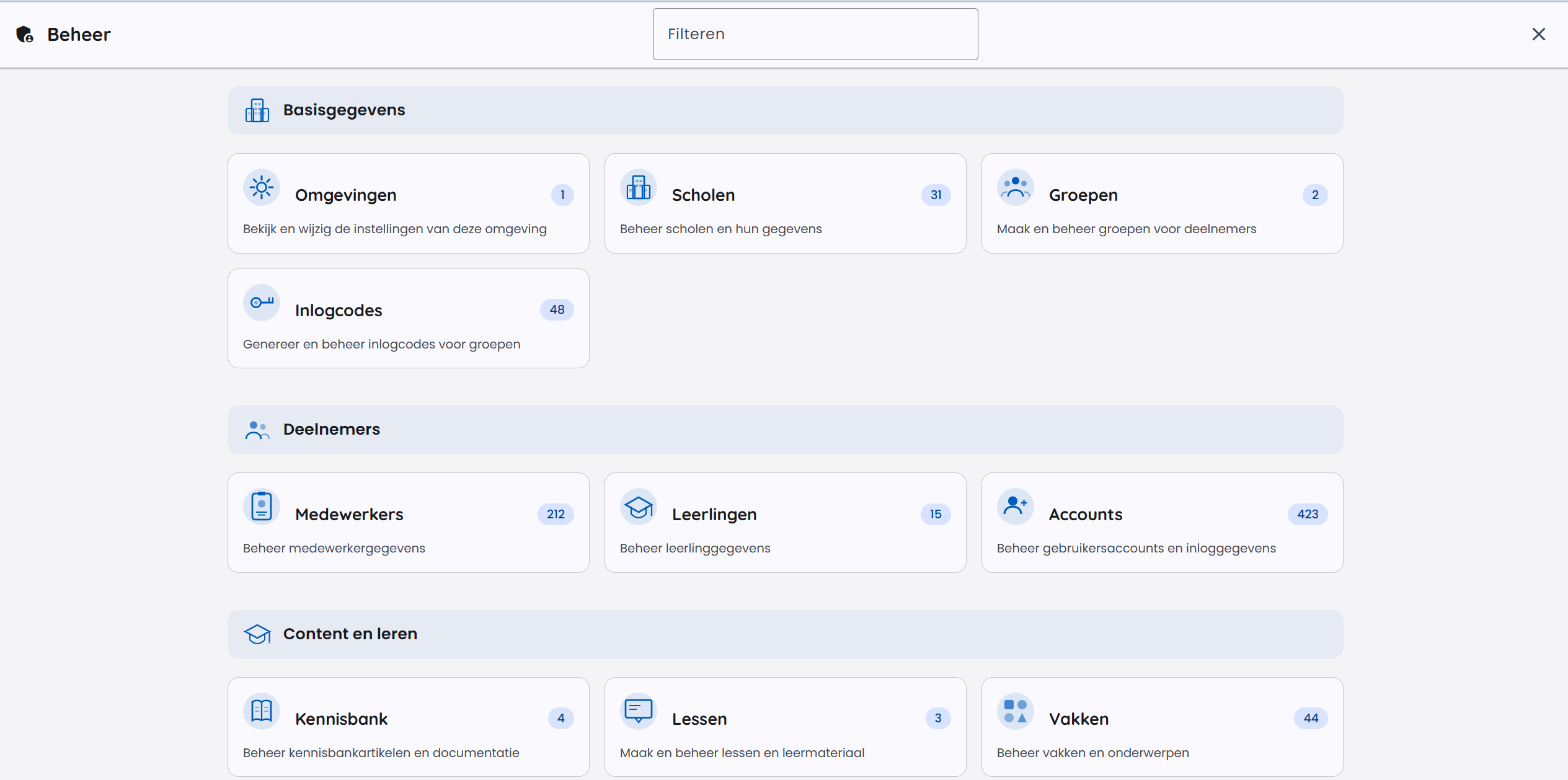The width and height of the screenshot is (1568, 780).
Task: Open the Vakken management card
Action: [1161, 727]
